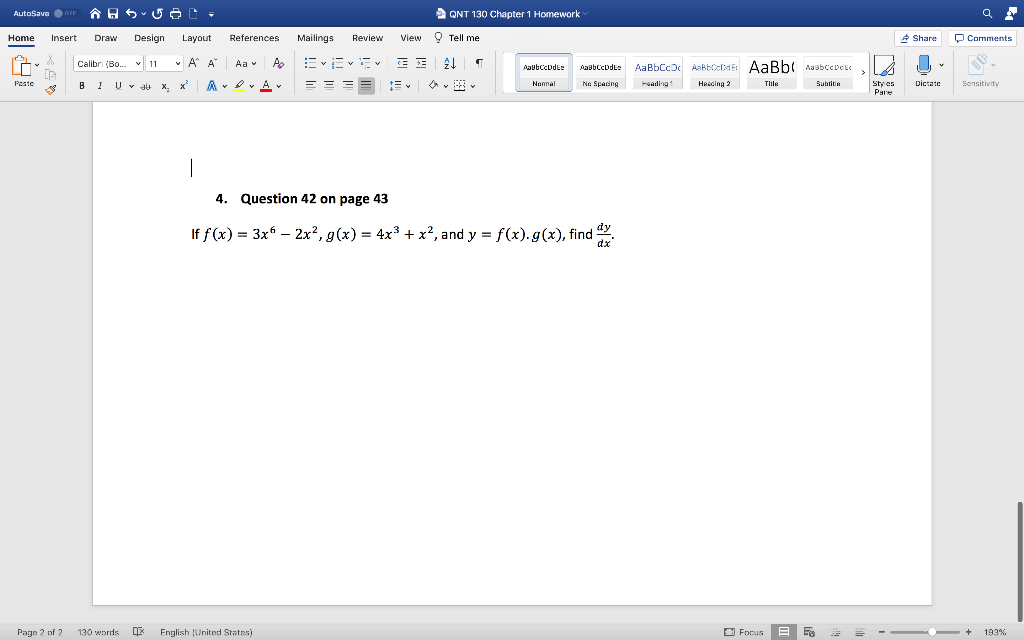Viewport: 1024px width, 640px height.
Task: Click the Comments button
Action: click(x=981, y=37)
